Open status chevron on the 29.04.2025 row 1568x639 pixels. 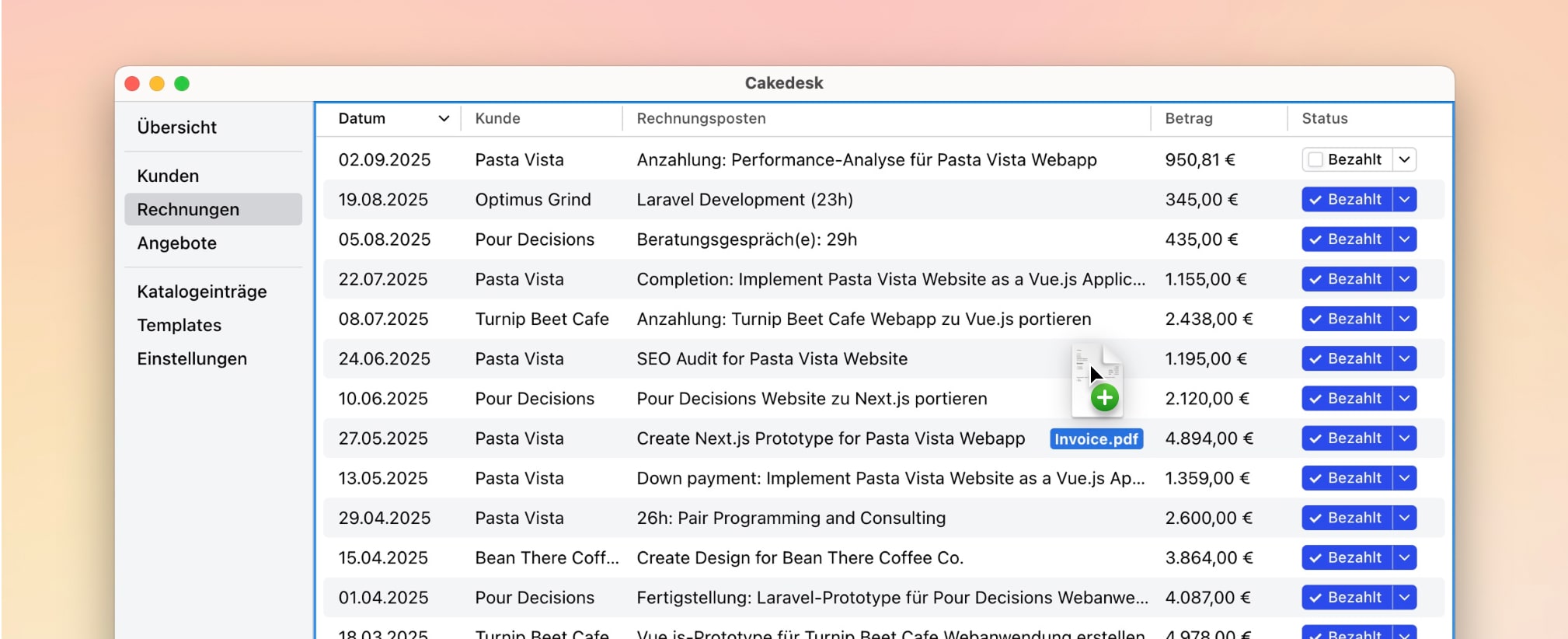click(x=1405, y=518)
